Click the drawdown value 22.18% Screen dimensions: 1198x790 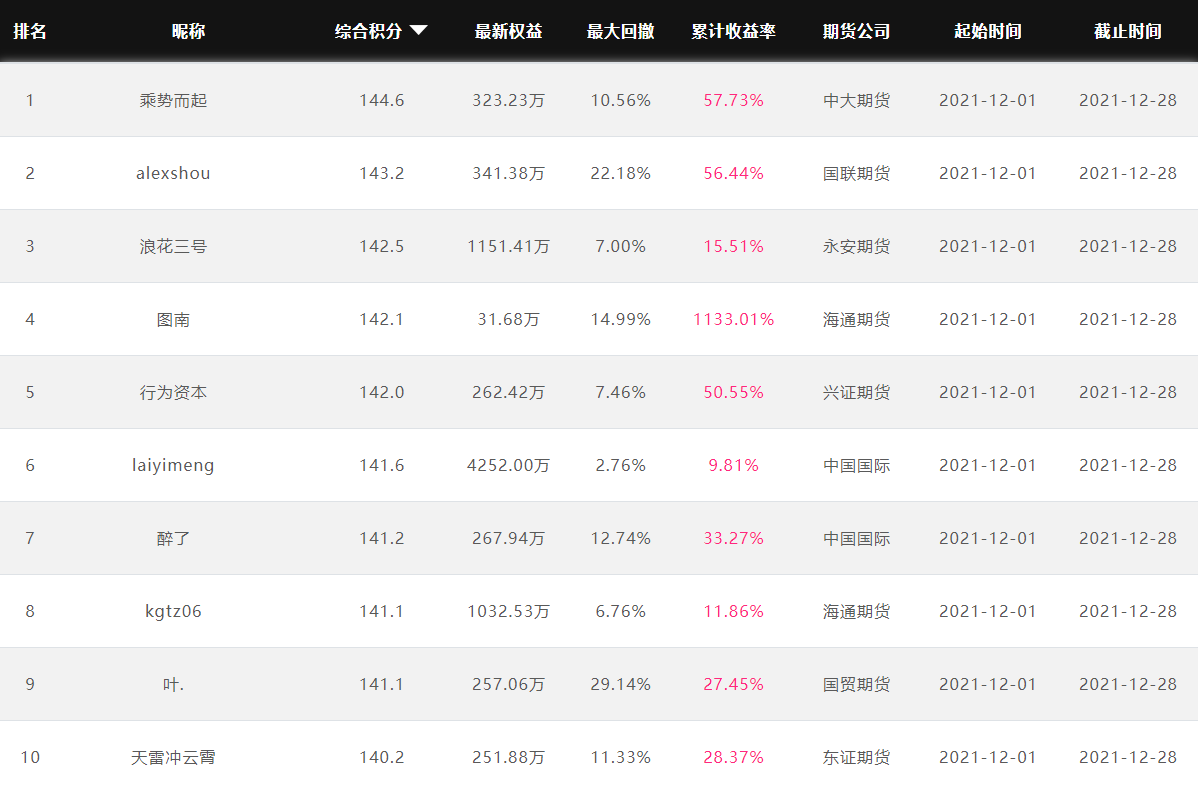point(620,173)
